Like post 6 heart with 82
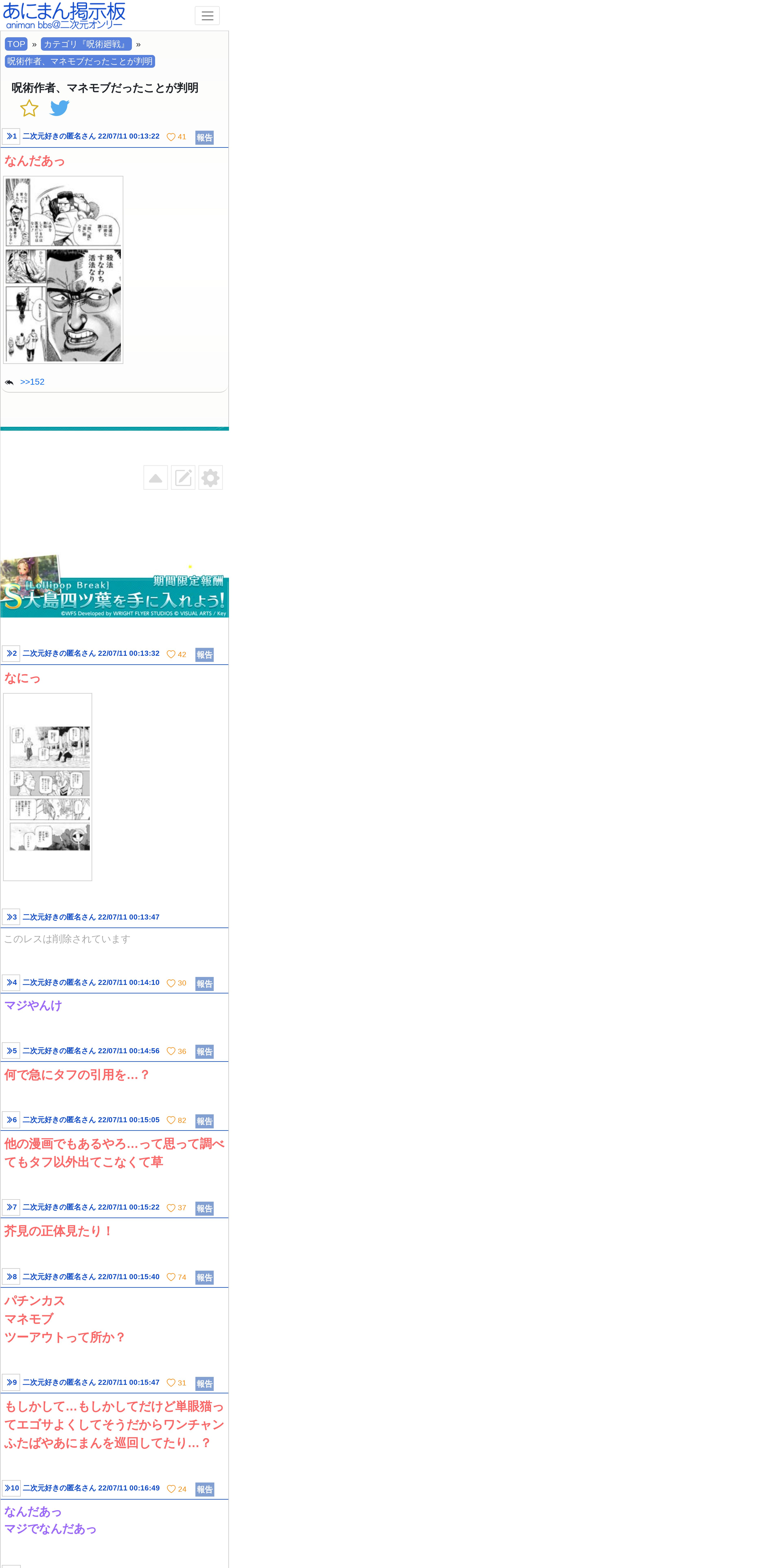The width and height of the screenshot is (784, 1568). 176,1121
